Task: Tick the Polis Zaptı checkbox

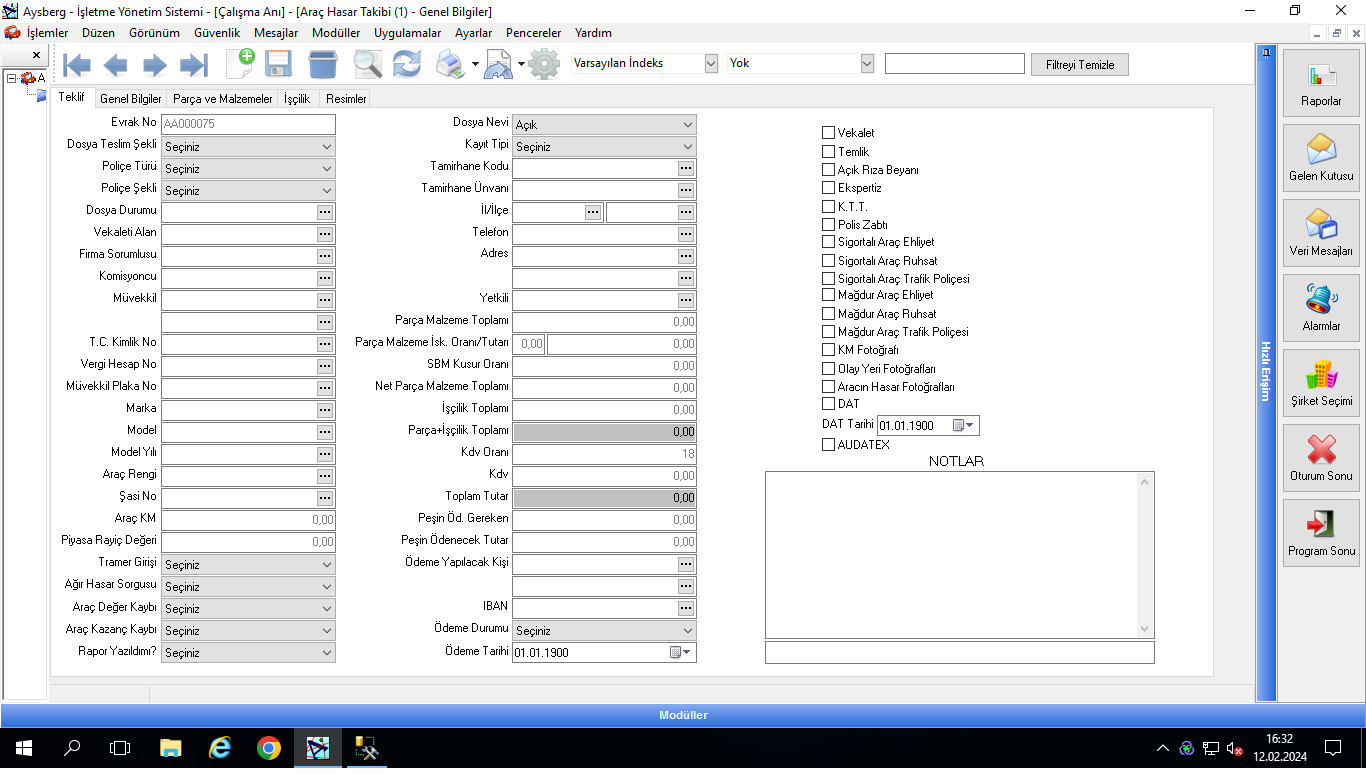Action: [x=828, y=225]
